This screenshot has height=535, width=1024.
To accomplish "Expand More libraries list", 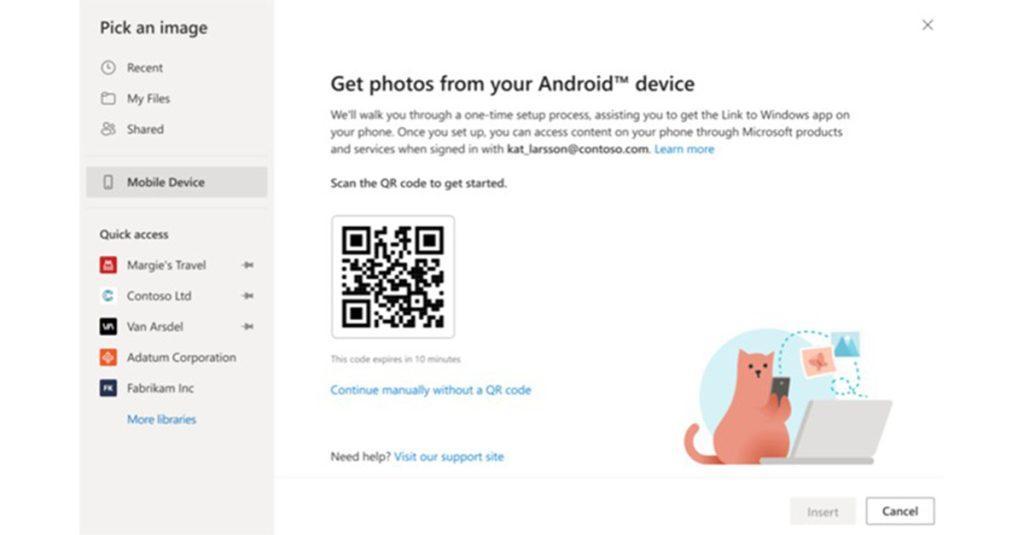I will point(161,419).
